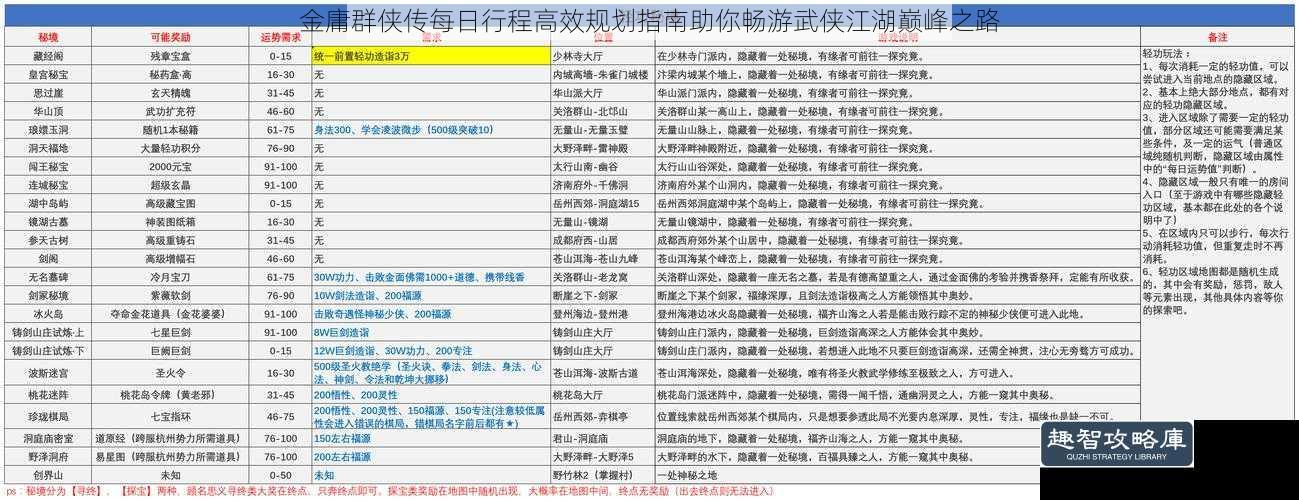
Task: Select the 铸剑山庄试炼·上 cell
Action: [48, 332]
